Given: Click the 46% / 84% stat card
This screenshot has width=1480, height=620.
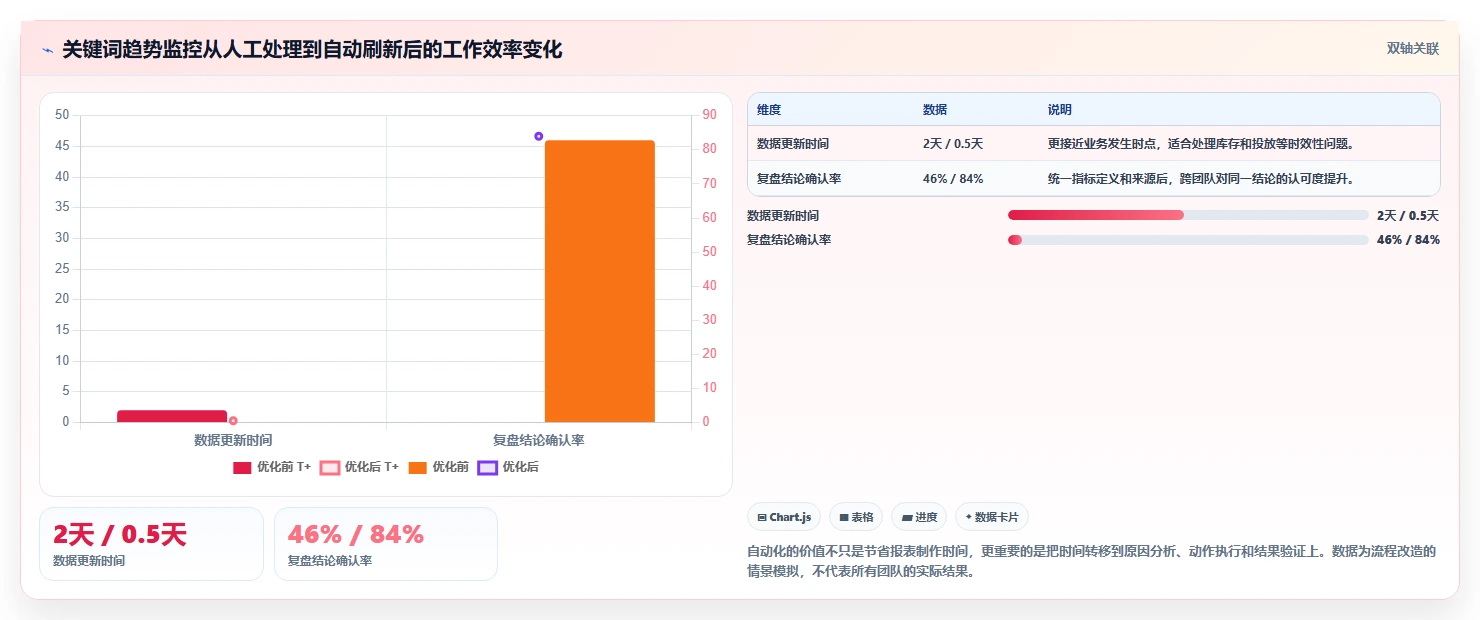Looking at the screenshot, I should tap(386, 544).
